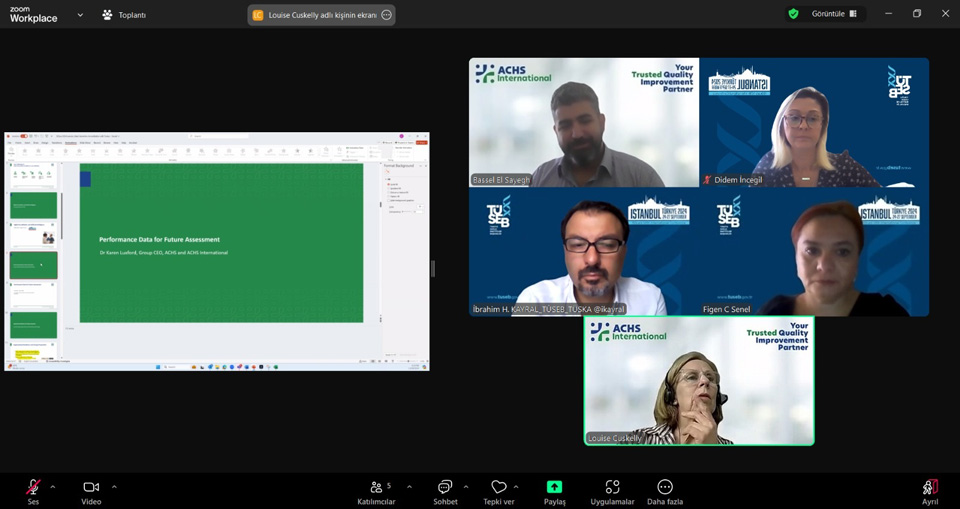Open the Uygulamalar apps icon

click(x=612, y=487)
